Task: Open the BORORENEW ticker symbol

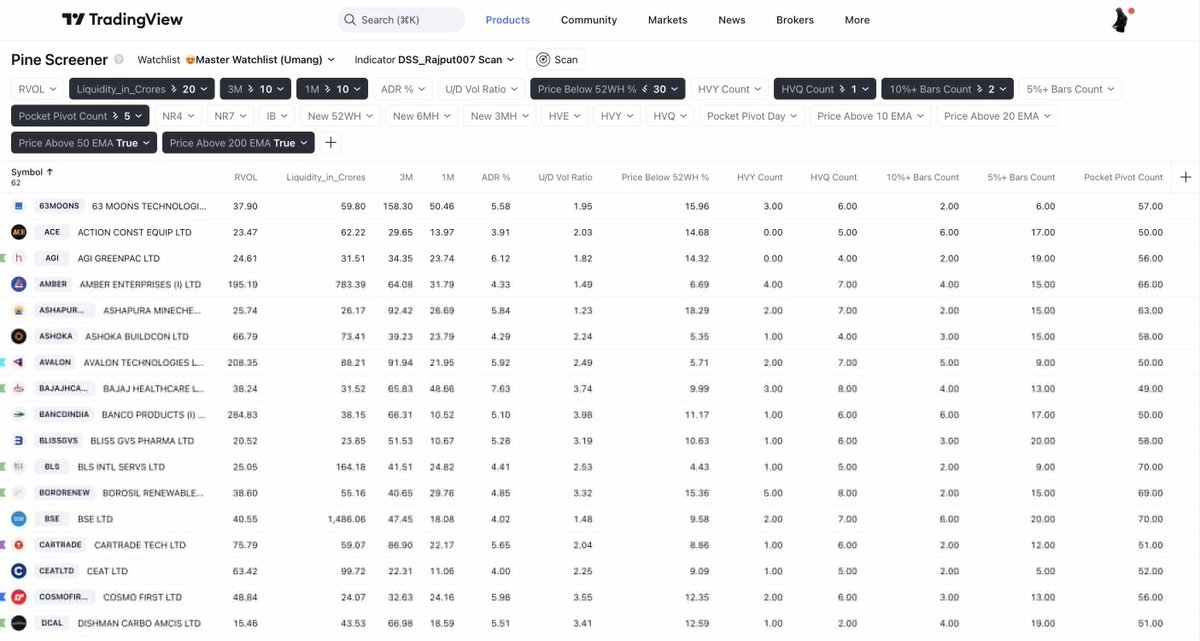Action: click(64, 493)
